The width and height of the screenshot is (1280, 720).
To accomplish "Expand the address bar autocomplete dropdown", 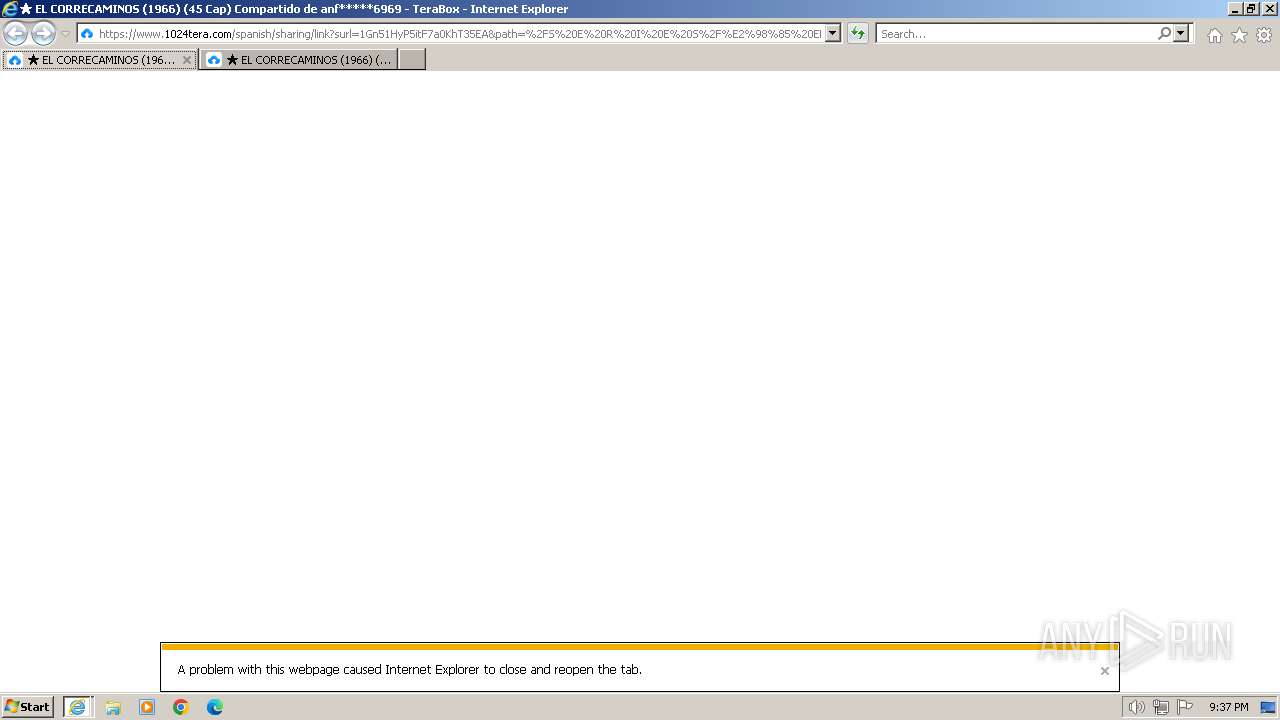I will [x=833, y=34].
